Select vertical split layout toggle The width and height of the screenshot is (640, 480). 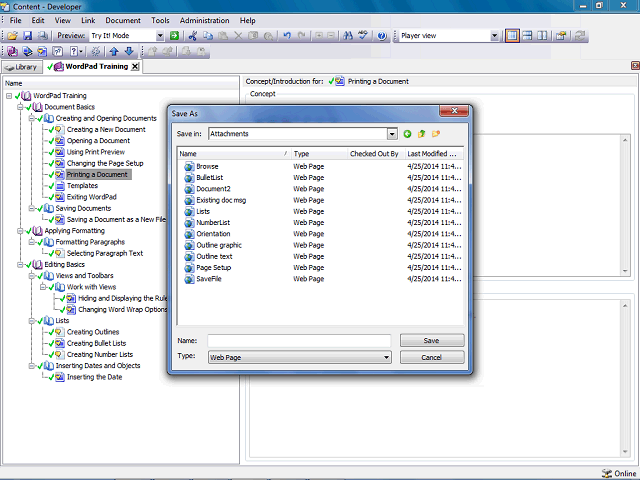coord(542,36)
